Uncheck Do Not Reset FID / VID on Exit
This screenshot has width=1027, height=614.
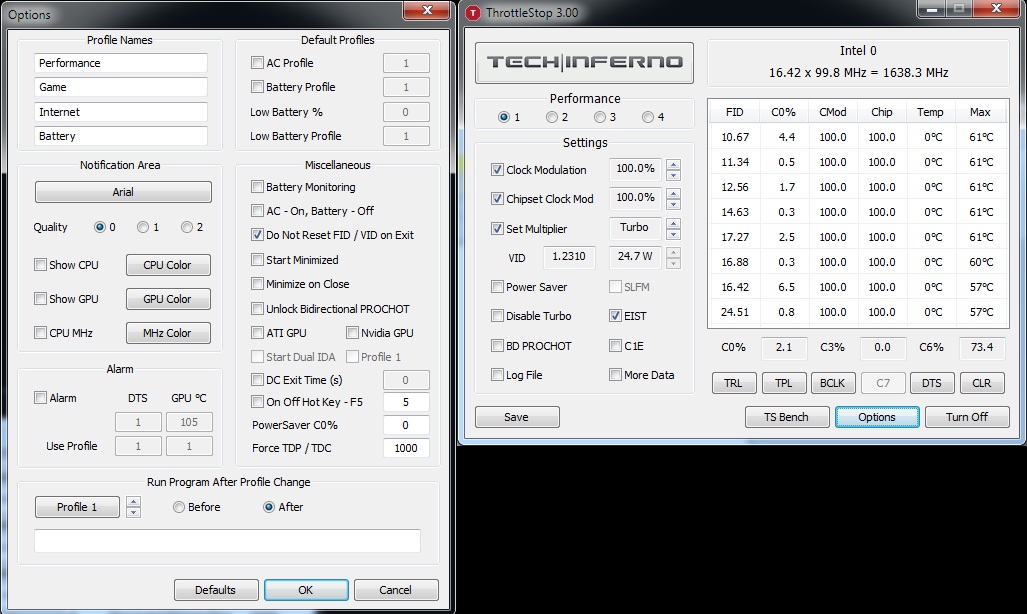click(257, 235)
